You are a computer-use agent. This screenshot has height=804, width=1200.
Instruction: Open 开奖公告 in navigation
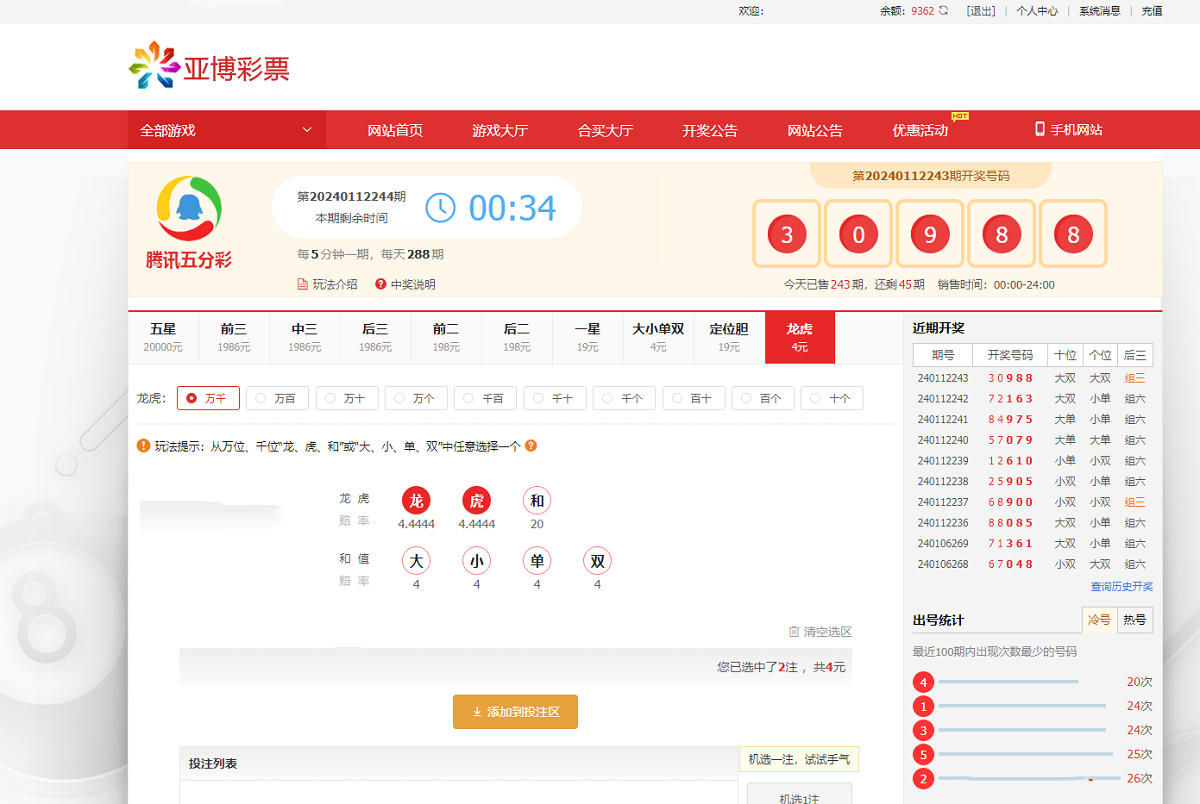710,130
